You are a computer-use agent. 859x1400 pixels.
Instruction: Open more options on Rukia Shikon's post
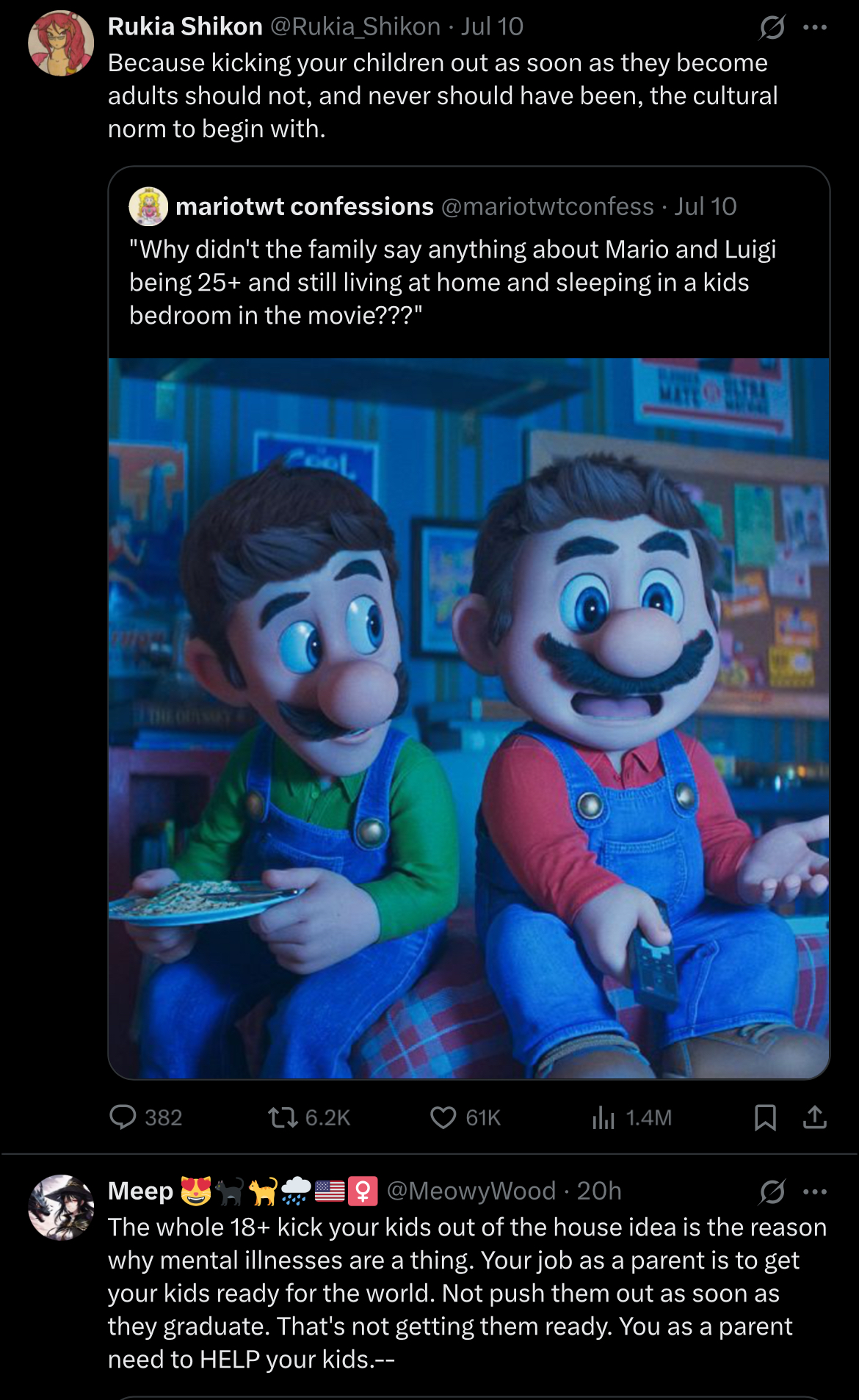[815, 27]
